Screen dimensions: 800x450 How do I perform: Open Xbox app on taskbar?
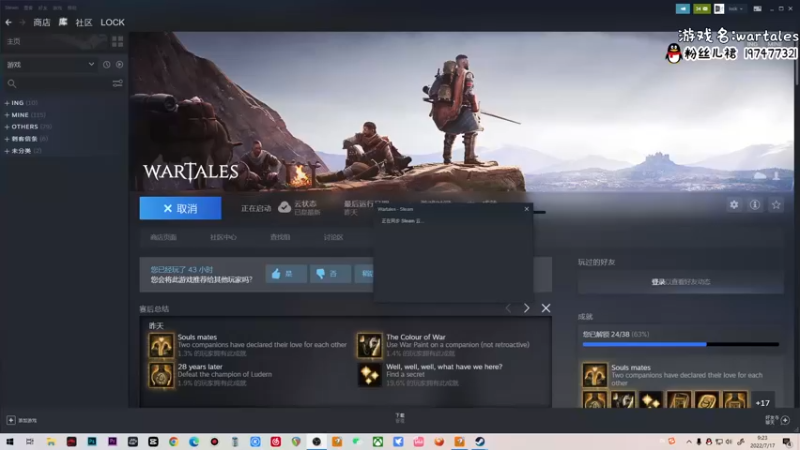(378, 441)
